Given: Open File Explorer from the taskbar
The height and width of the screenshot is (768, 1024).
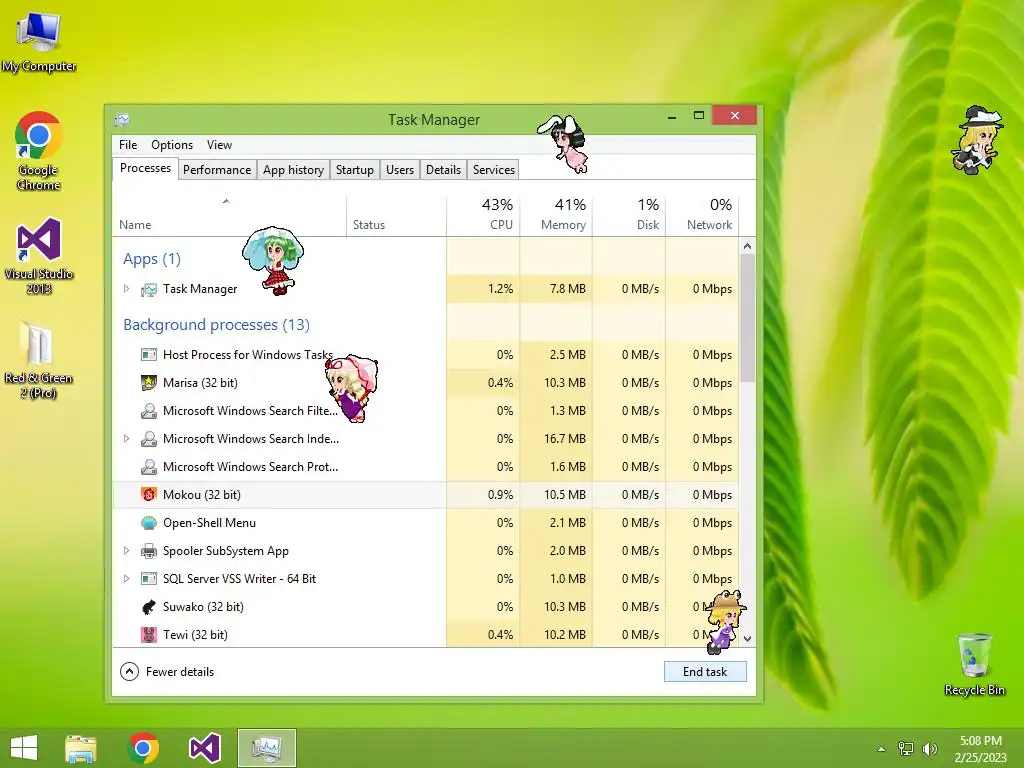Looking at the screenshot, I should tap(81, 748).
